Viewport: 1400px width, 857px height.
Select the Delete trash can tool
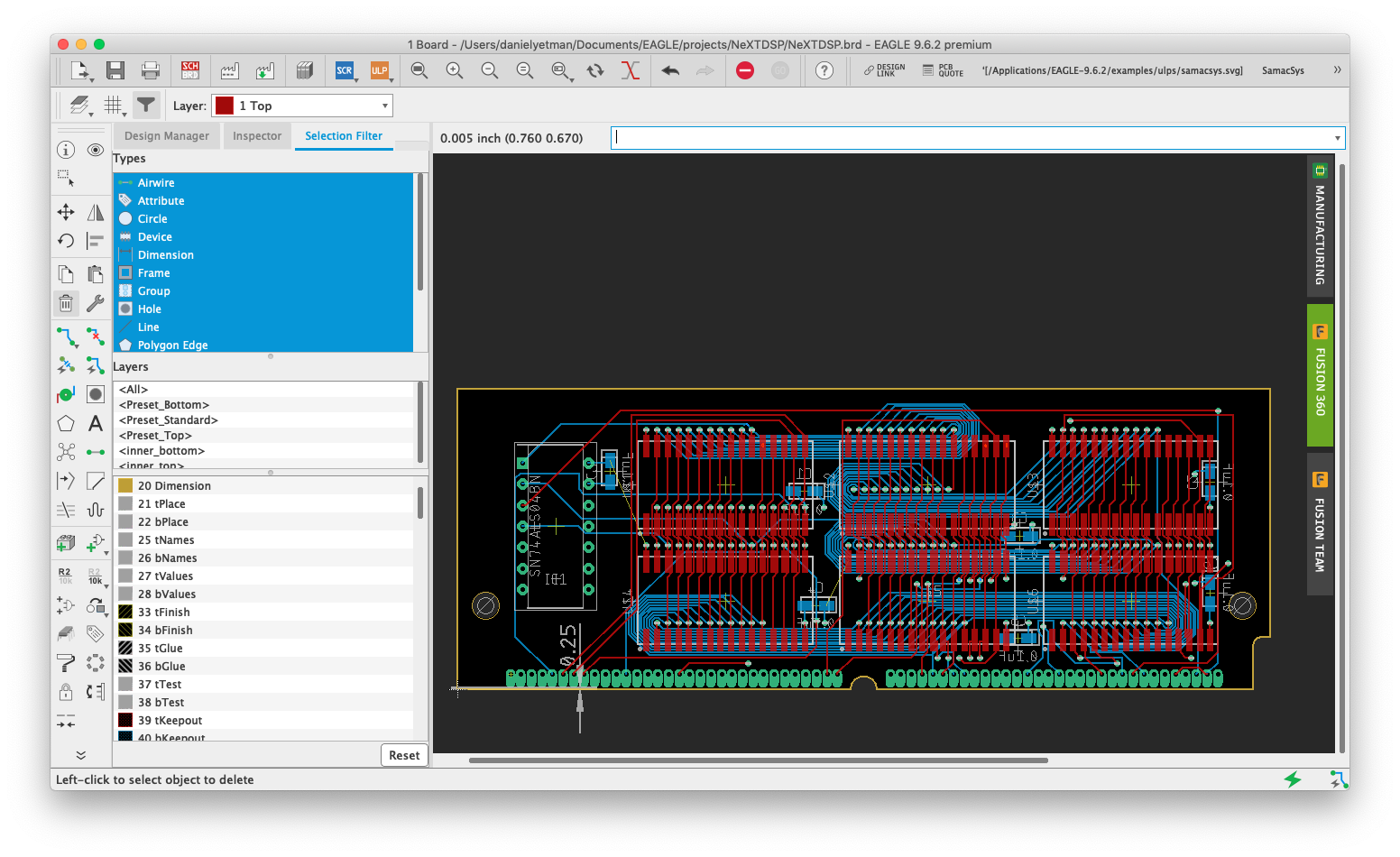[66, 303]
